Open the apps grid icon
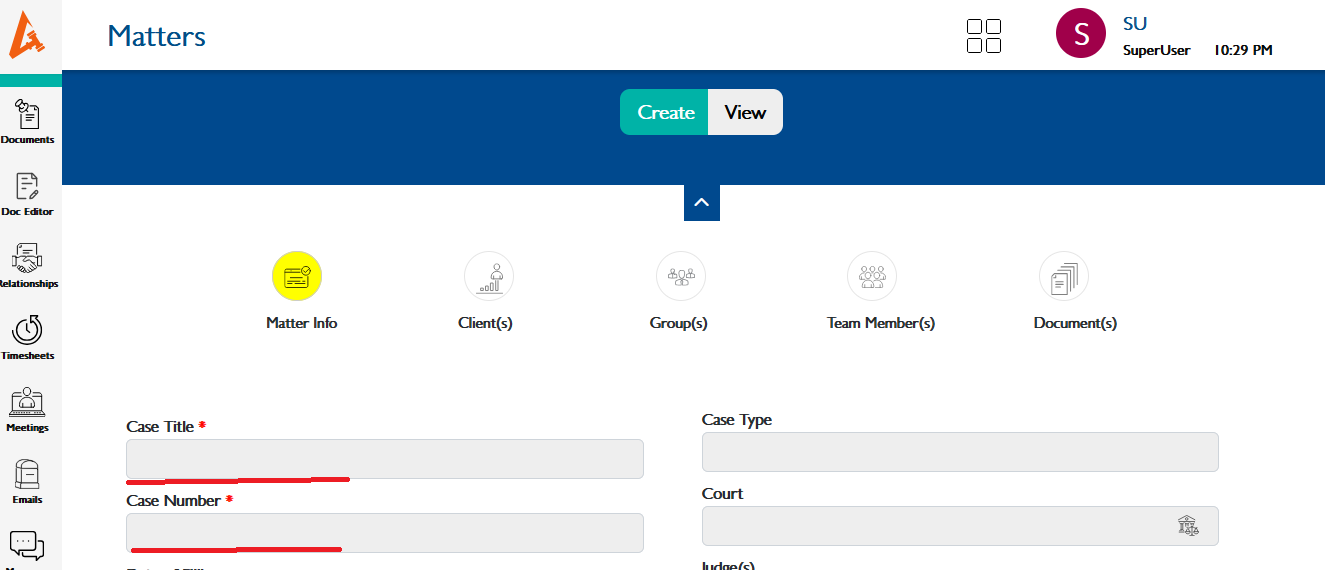This screenshot has height=570, width=1325. (984, 36)
